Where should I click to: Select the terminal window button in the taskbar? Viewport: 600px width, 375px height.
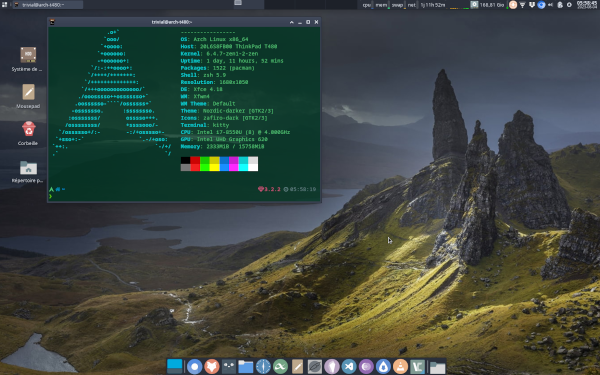pos(48,5)
